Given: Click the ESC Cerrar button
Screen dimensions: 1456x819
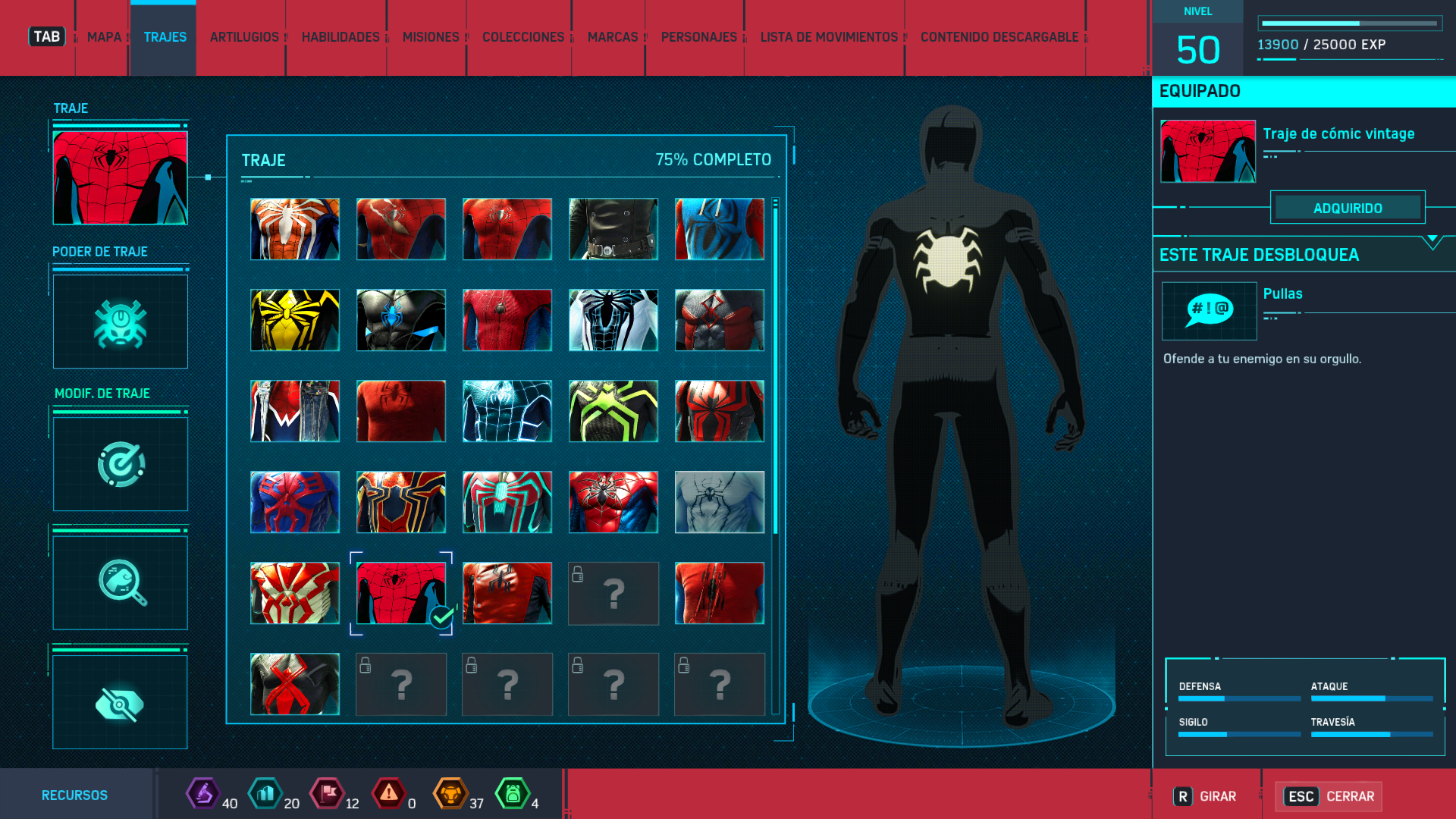Looking at the screenshot, I should click(1329, 796).
